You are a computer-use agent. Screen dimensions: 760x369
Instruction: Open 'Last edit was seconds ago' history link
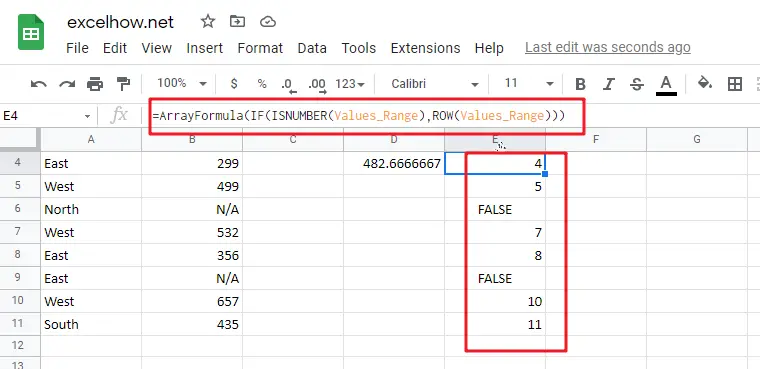[608, 48]
